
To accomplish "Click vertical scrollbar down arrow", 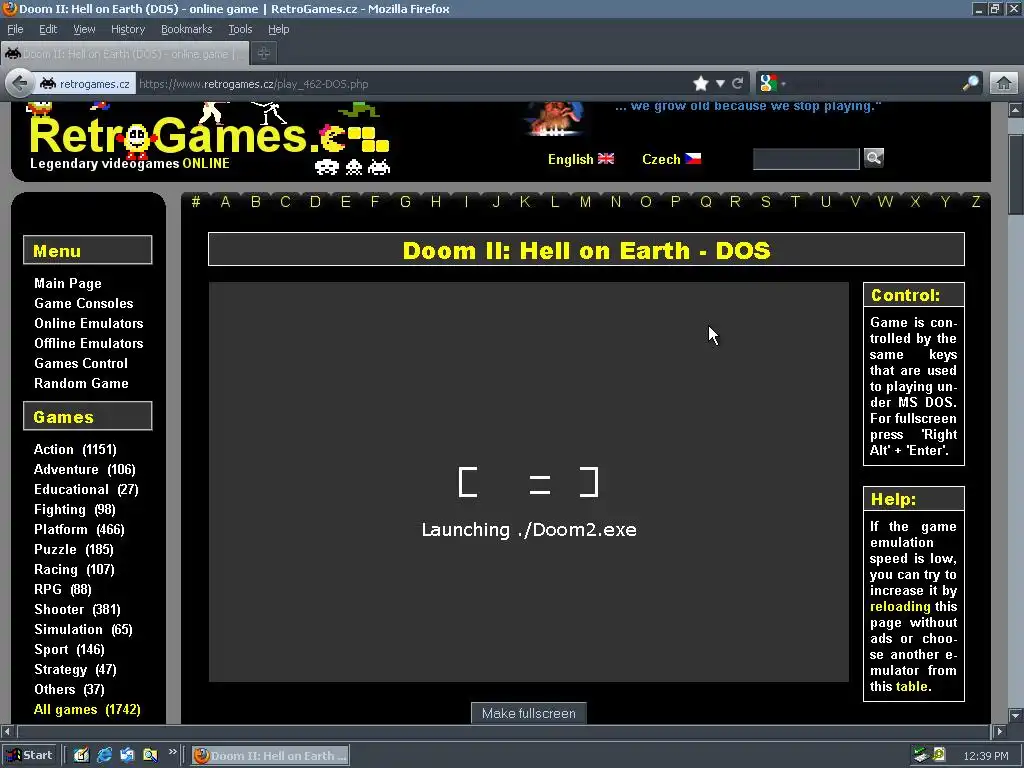I will (x=1015, y=714).
